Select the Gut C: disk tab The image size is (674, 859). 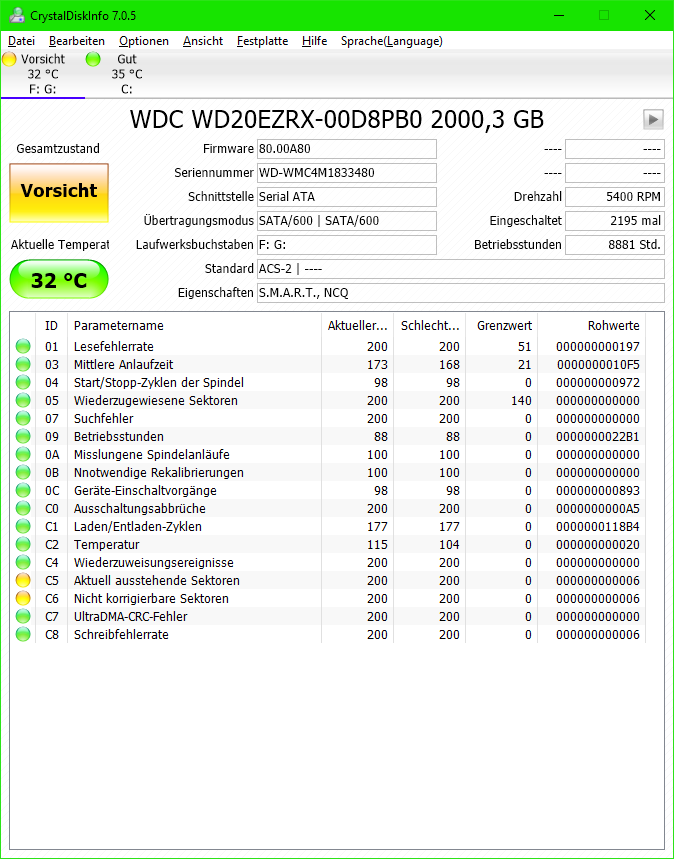[127, 74]
